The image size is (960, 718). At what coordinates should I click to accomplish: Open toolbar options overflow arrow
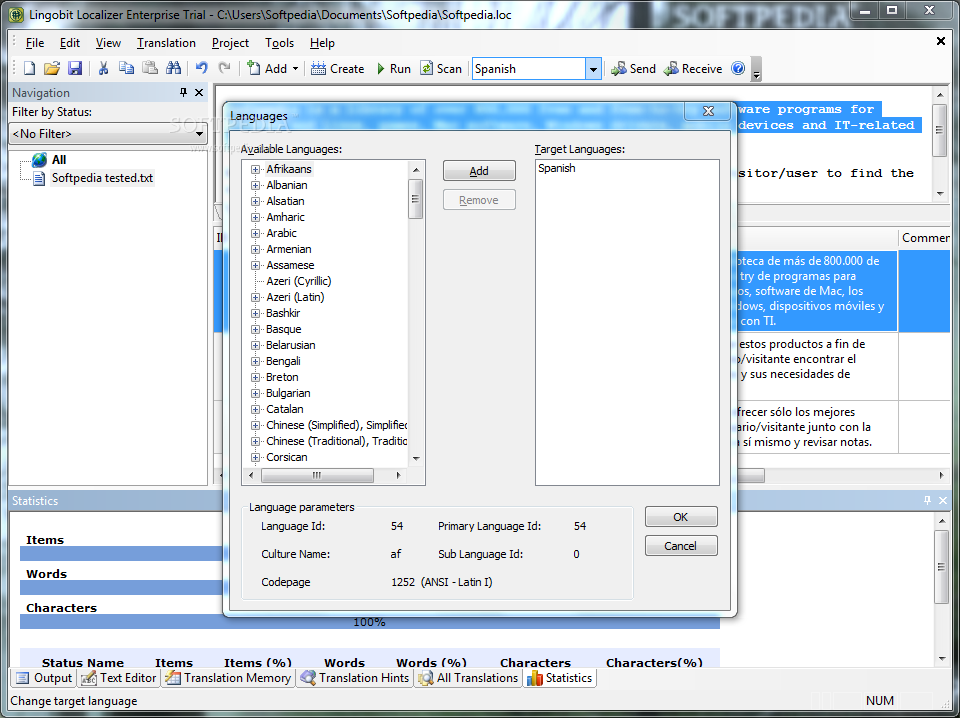(756, 69)
